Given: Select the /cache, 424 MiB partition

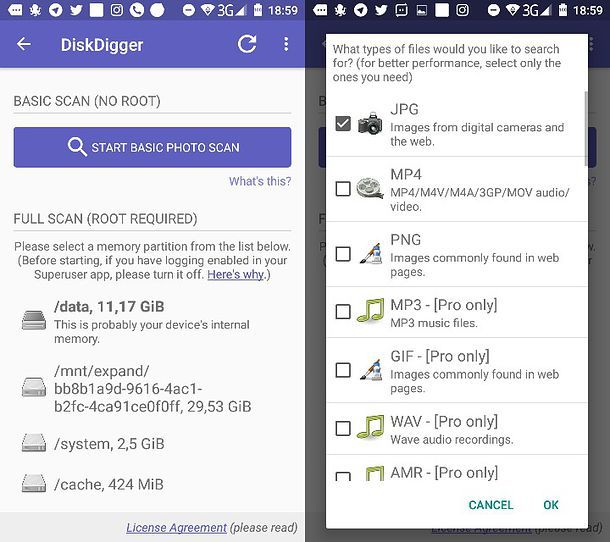Looking at the screenshot, I should (x=152, y=484).
